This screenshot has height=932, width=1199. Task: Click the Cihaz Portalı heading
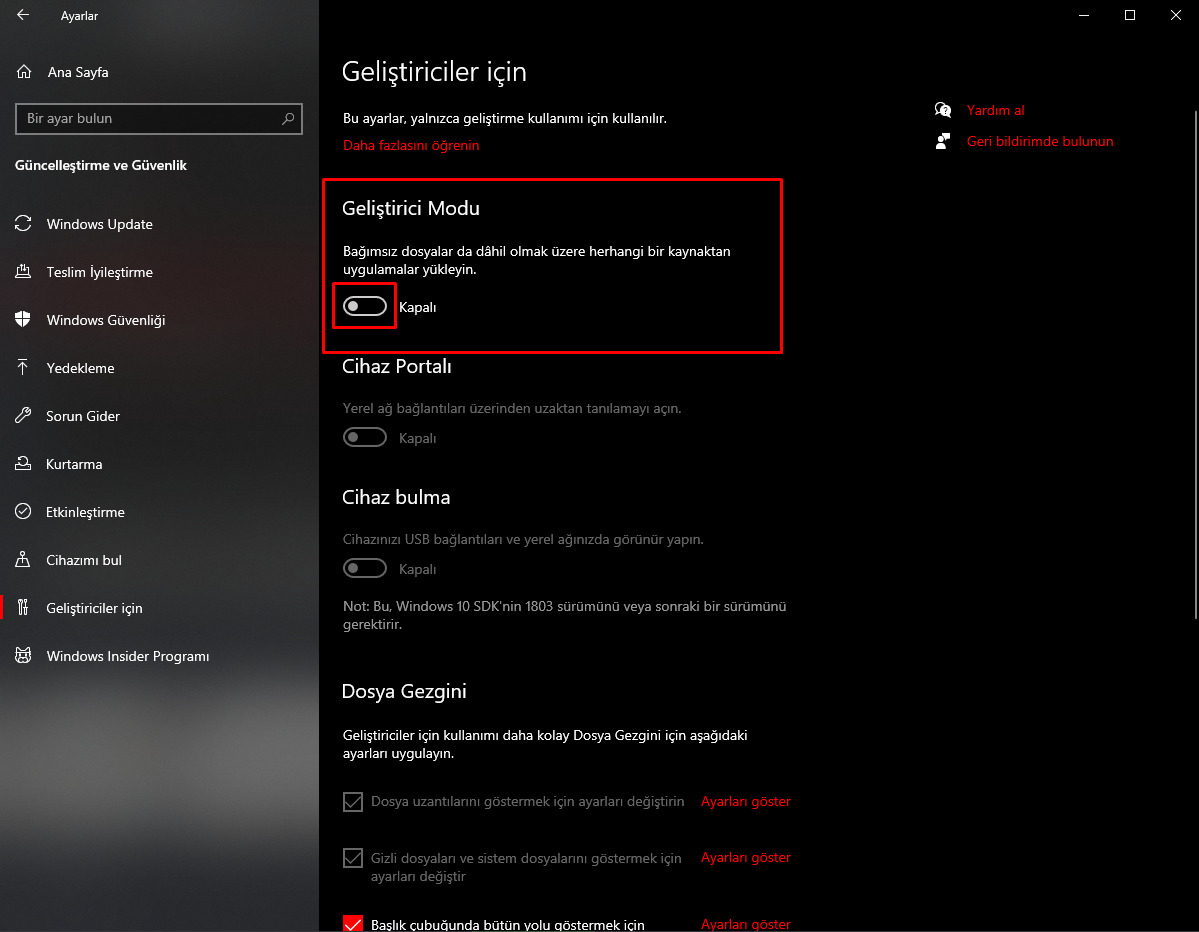(x=396, y=366)
